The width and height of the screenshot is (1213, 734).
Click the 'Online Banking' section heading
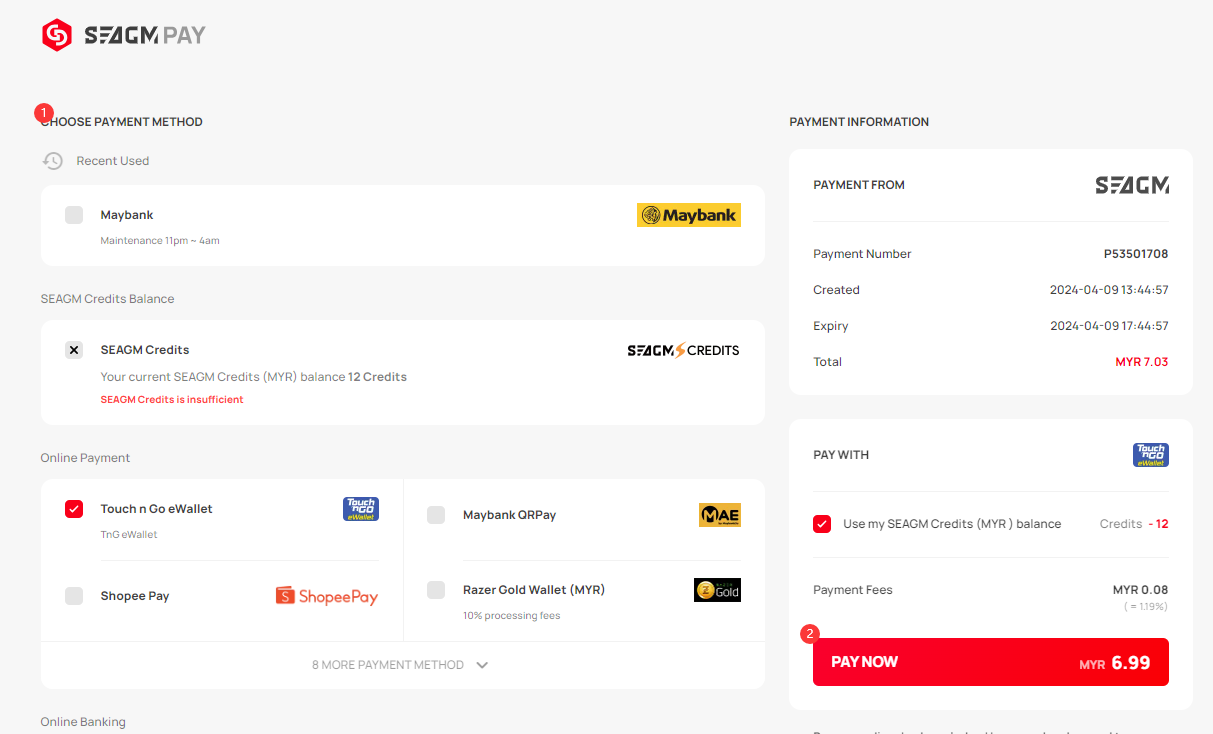[83, 722]
